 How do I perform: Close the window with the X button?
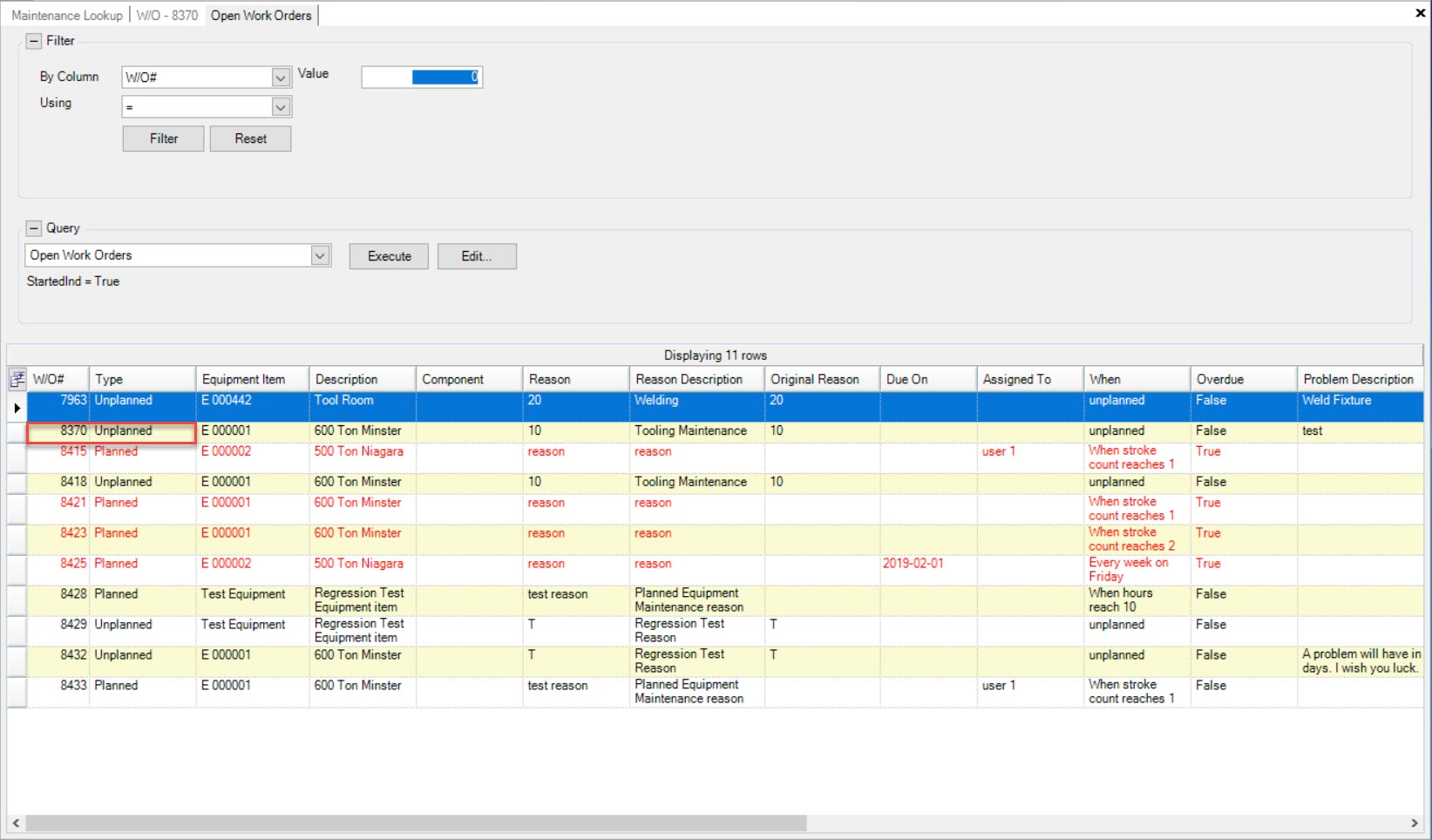(x=1420, y=13)
